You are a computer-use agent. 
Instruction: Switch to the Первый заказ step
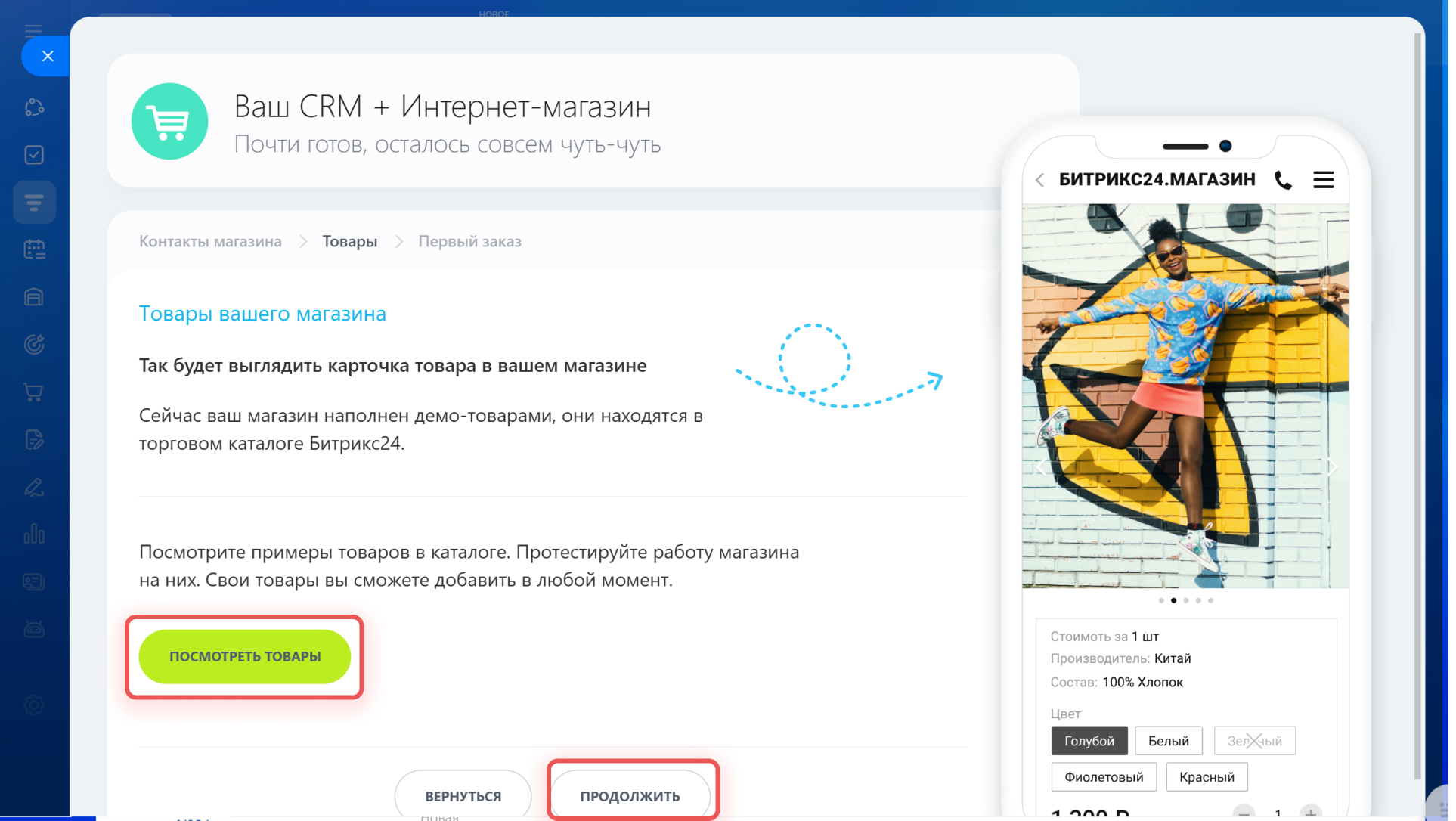[x=469, y=242]
